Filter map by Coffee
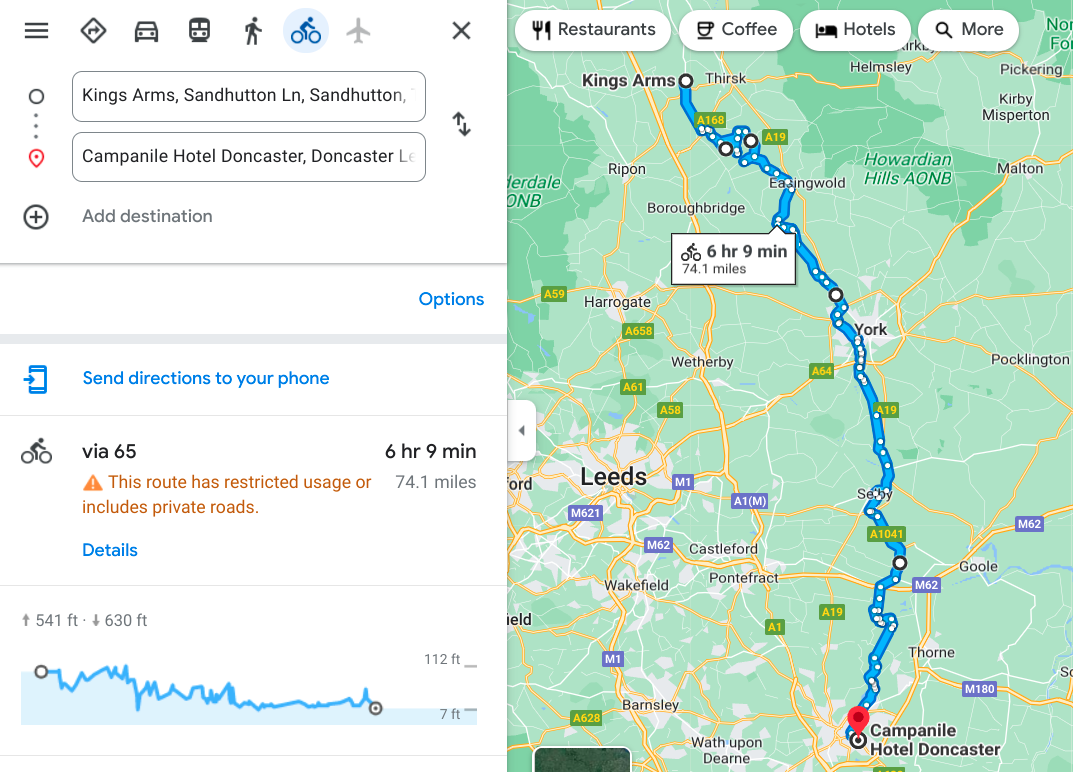Screen dimensions: 1073x772 coord(735,30)
